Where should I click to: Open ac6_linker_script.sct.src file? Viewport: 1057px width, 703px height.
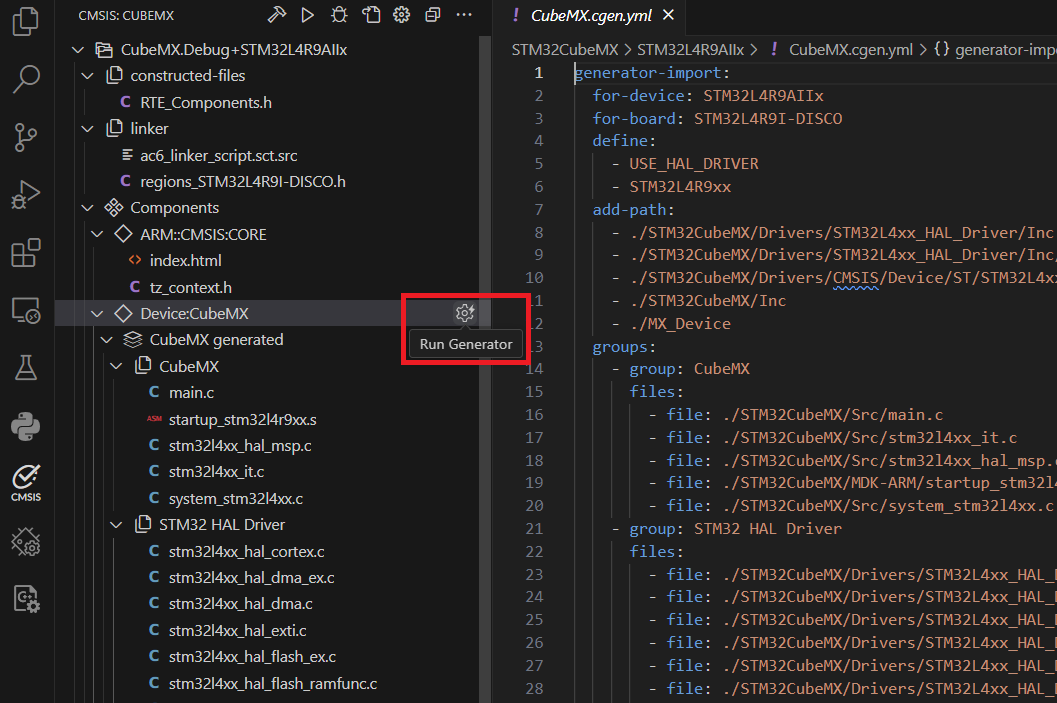point(218,156)
